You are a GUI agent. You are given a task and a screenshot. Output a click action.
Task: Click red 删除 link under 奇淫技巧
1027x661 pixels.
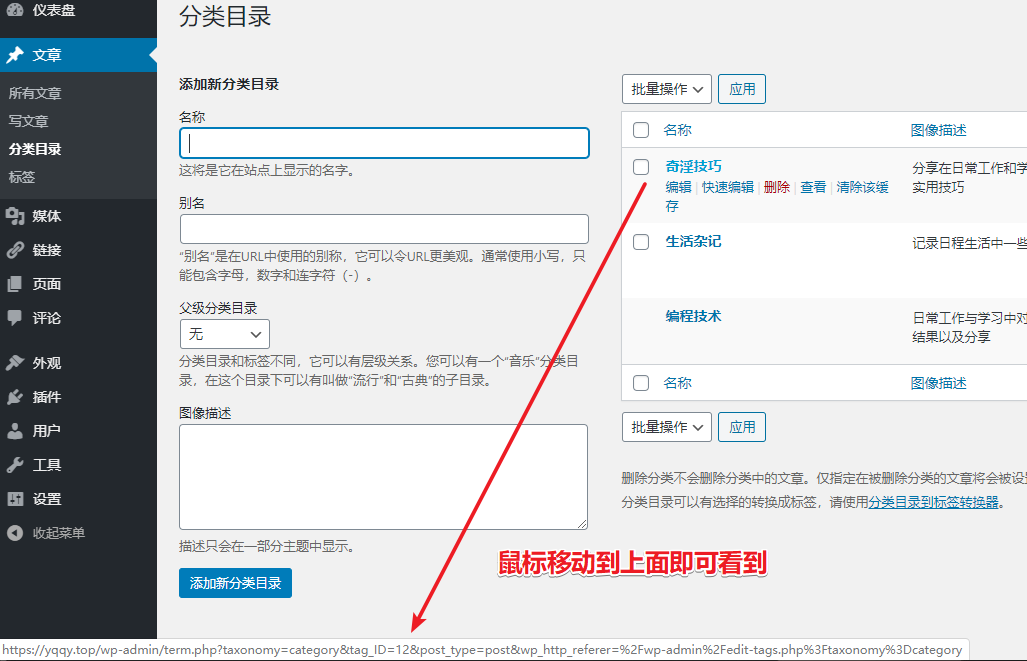[777, 187]
